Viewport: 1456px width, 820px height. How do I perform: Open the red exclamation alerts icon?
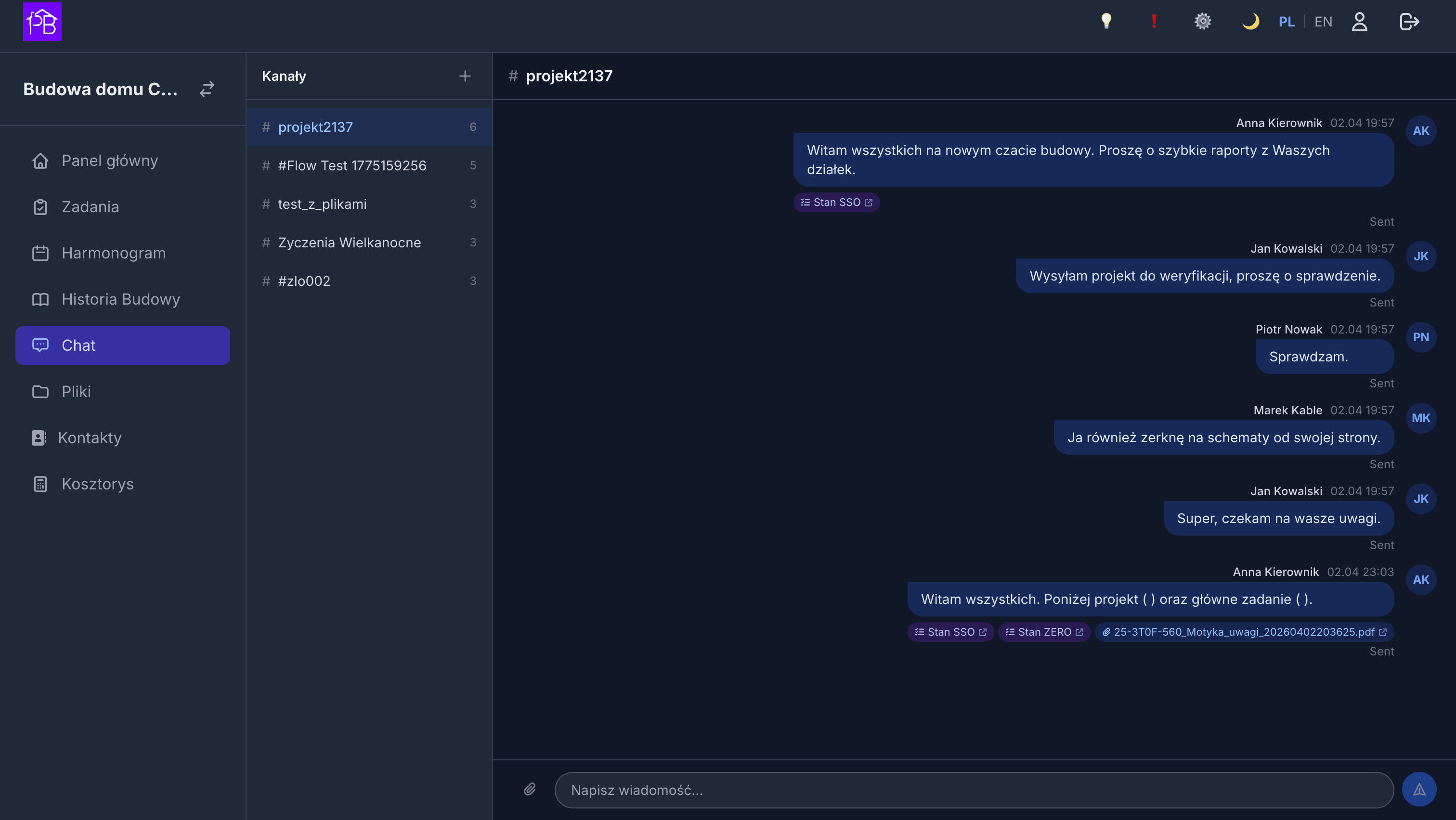[1154, 22]
